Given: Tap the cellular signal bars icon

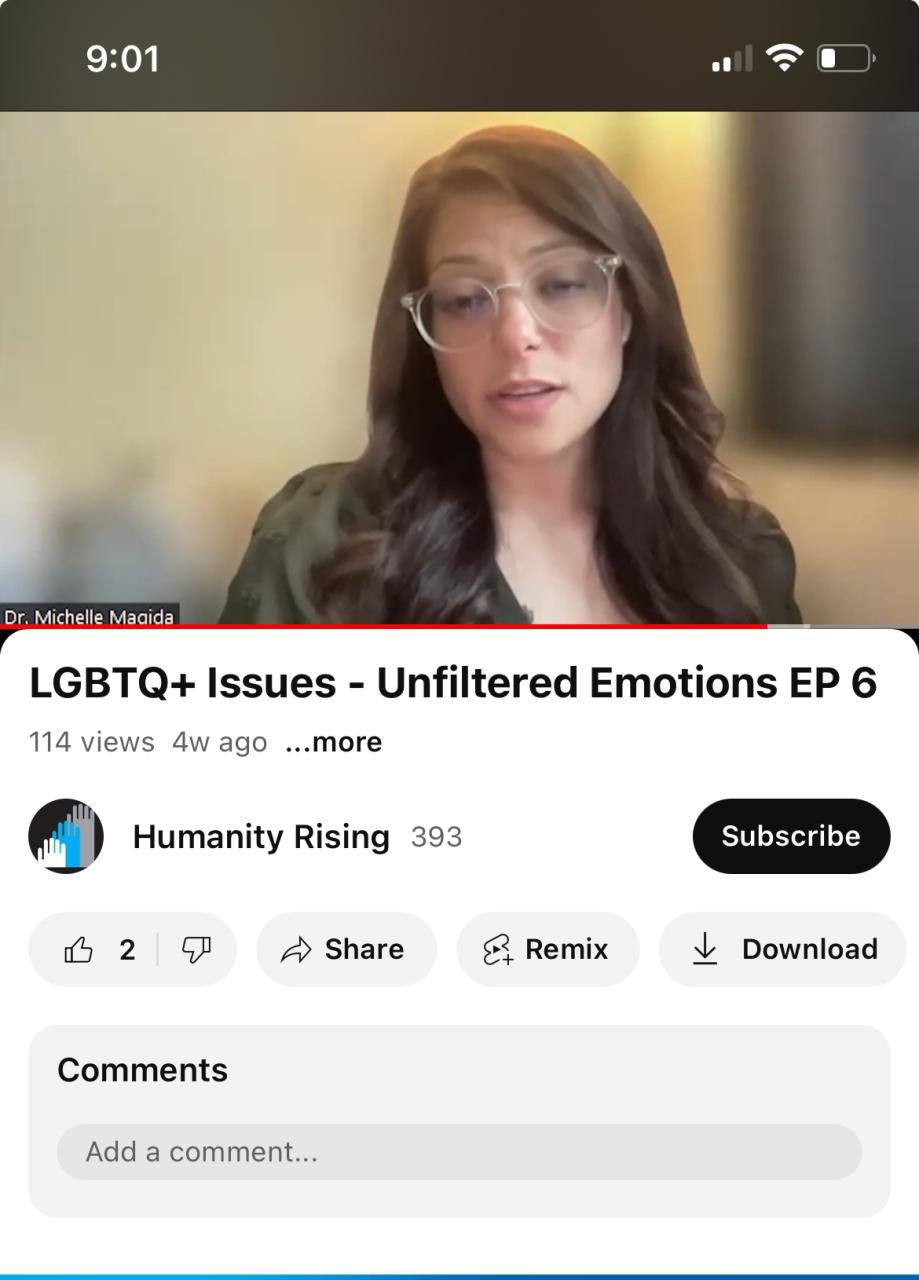Looking at the screenshot, I should pos(732,60).
